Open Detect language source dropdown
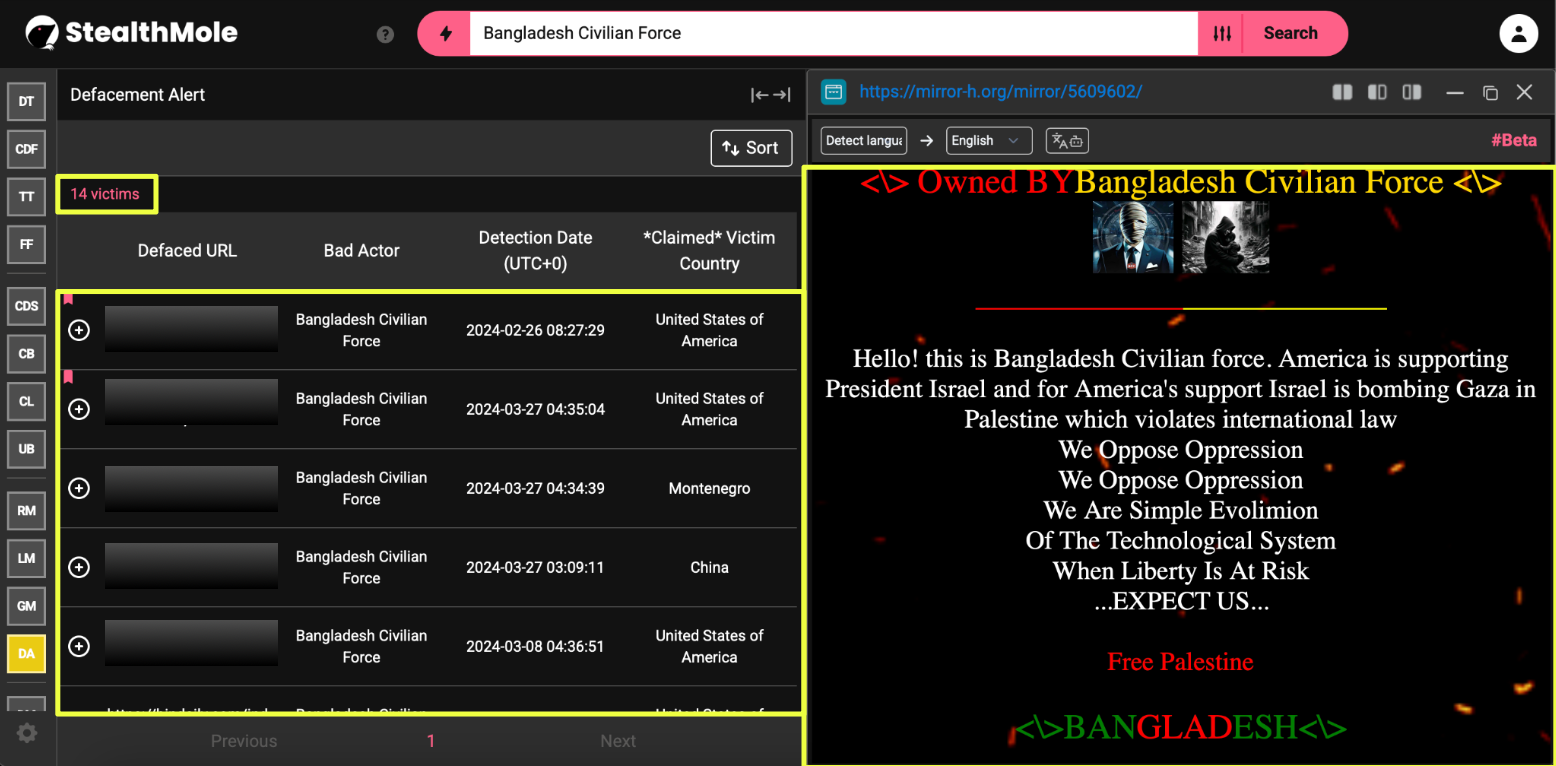The image size is (1556, 766). coord(864,141)
